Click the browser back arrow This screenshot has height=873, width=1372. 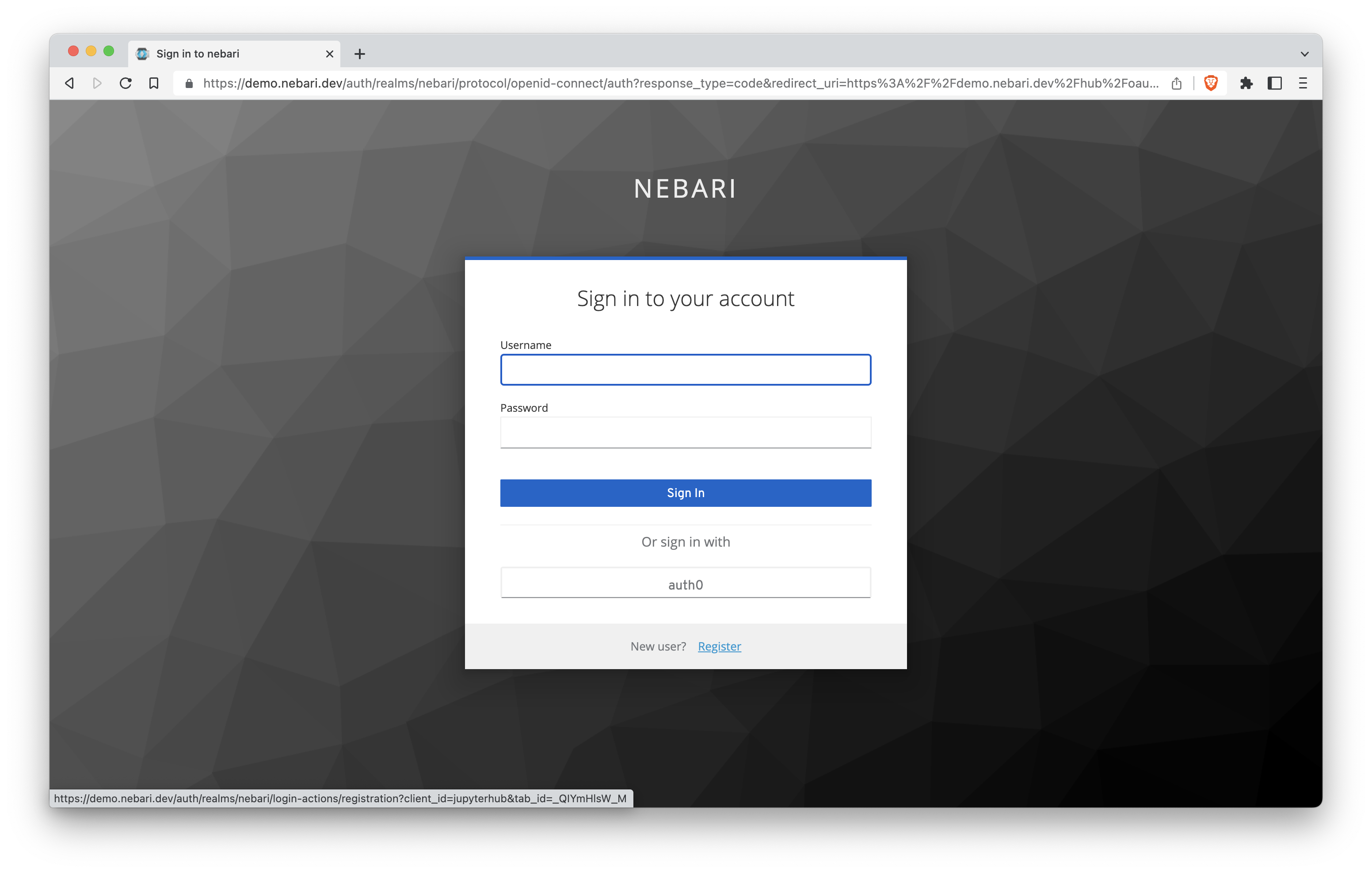(69, 83)
